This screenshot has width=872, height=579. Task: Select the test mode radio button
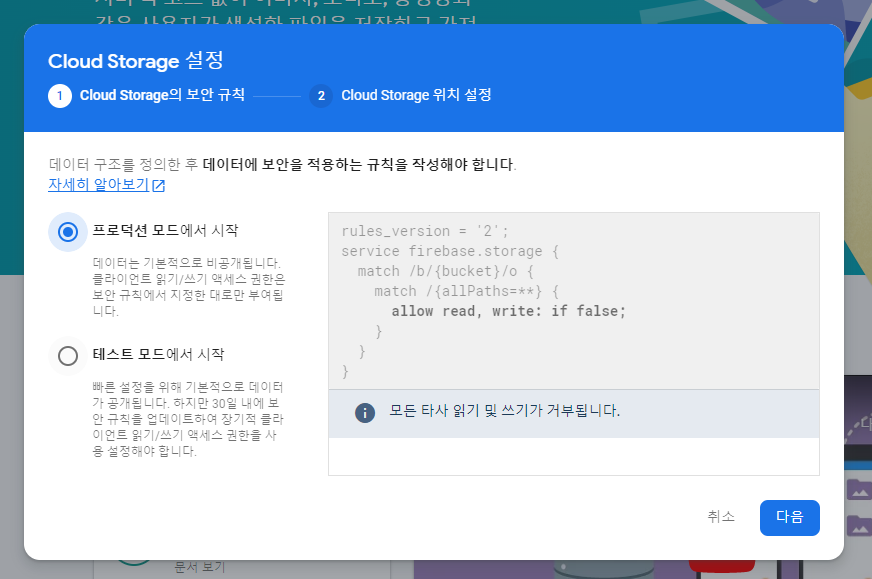tap(68, 355)
